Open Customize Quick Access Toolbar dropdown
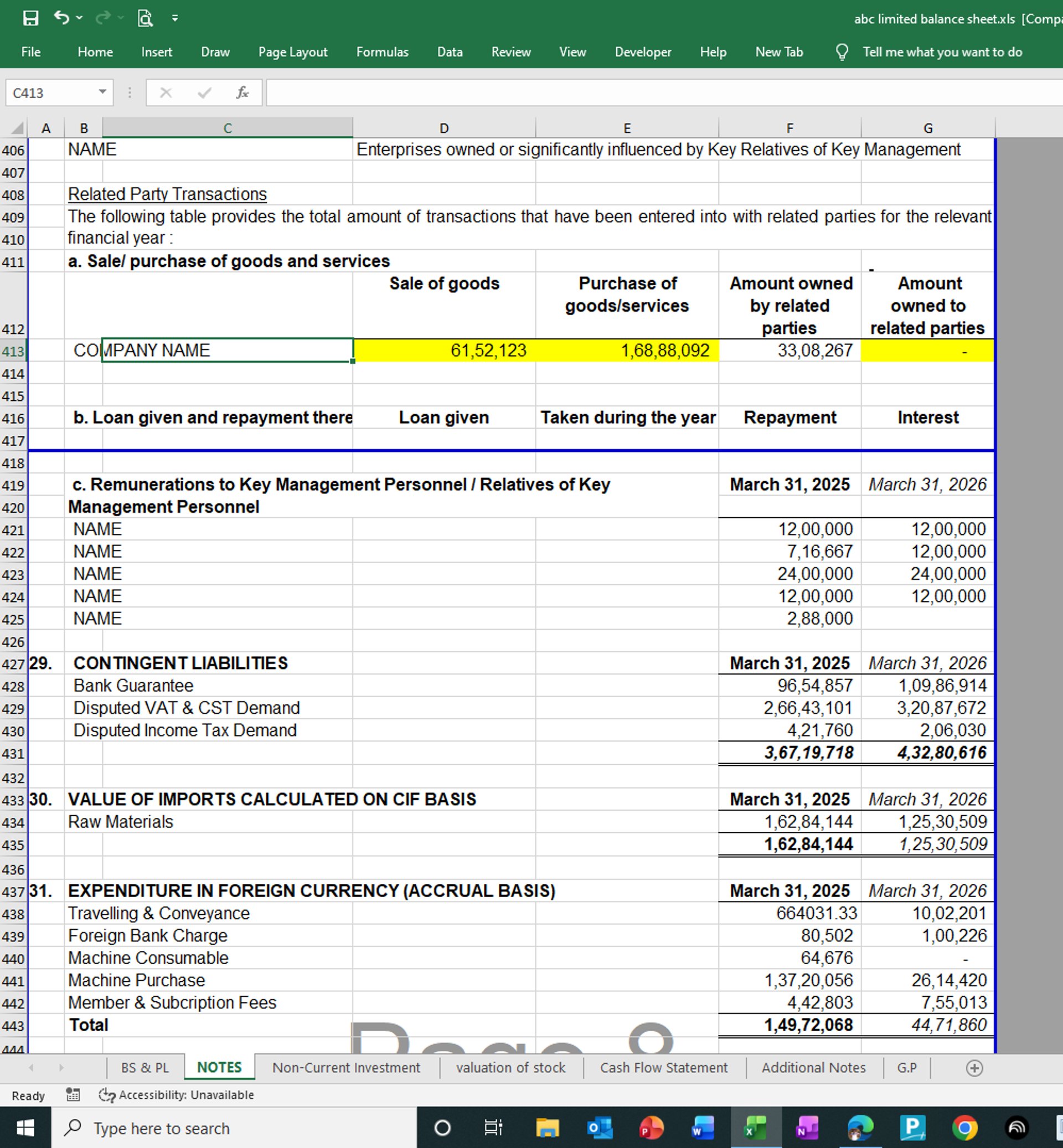Image resolution: width=1063 pixels, height=1148 pixels. coord(175,18)
